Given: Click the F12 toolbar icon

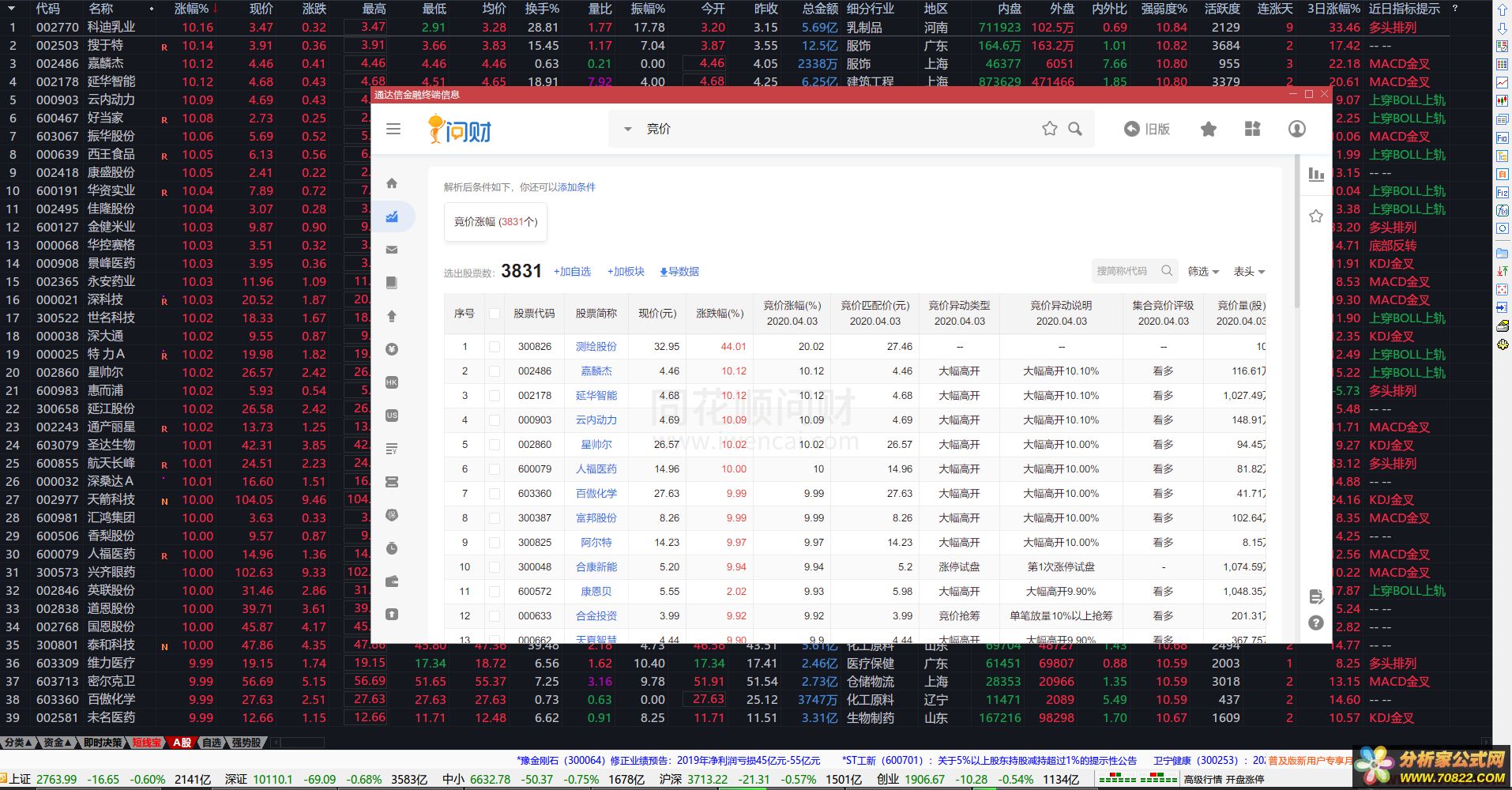Looking at the screenshot, I should [1503, 192].
